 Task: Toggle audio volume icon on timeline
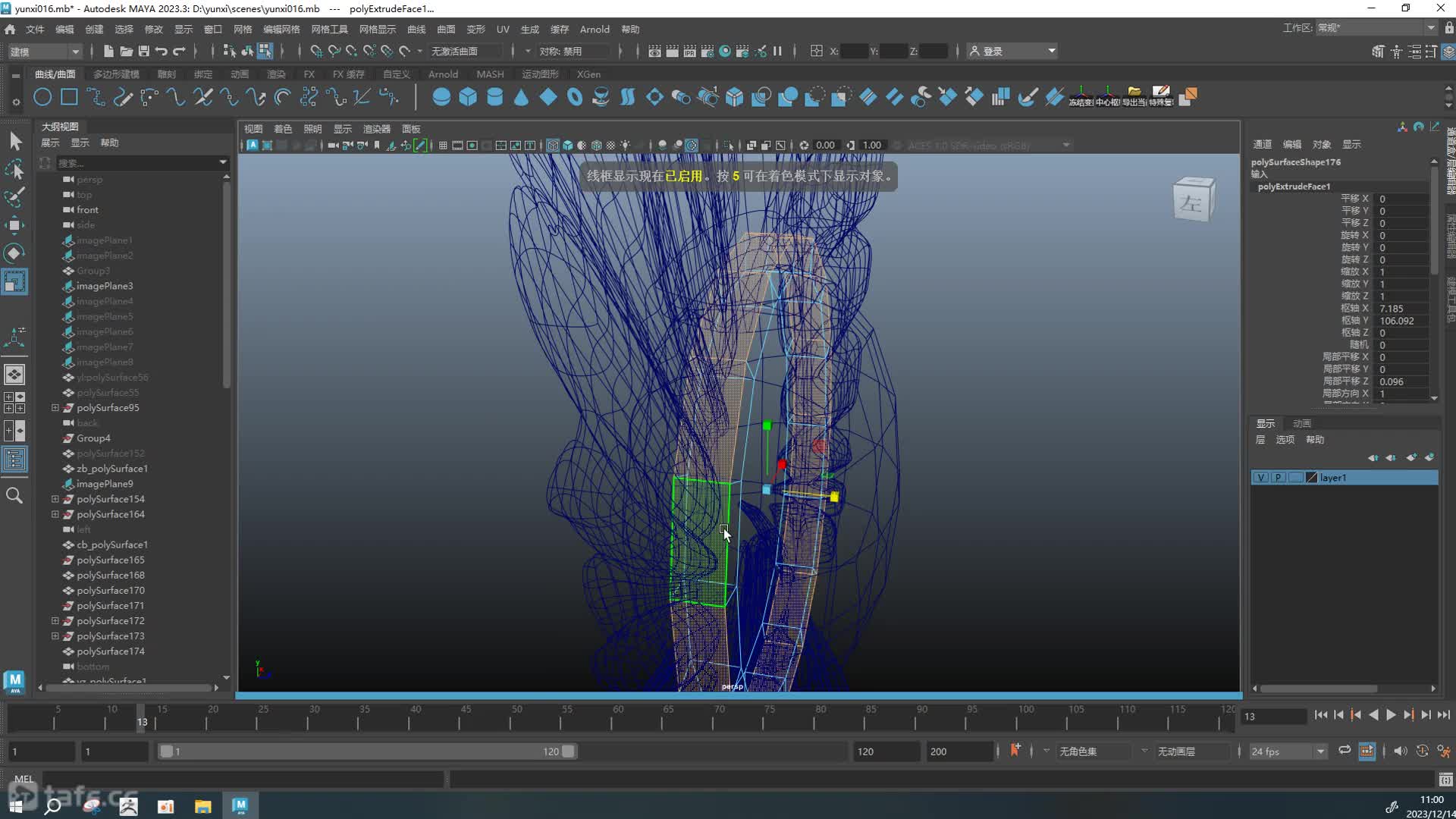click(1400, 751)
